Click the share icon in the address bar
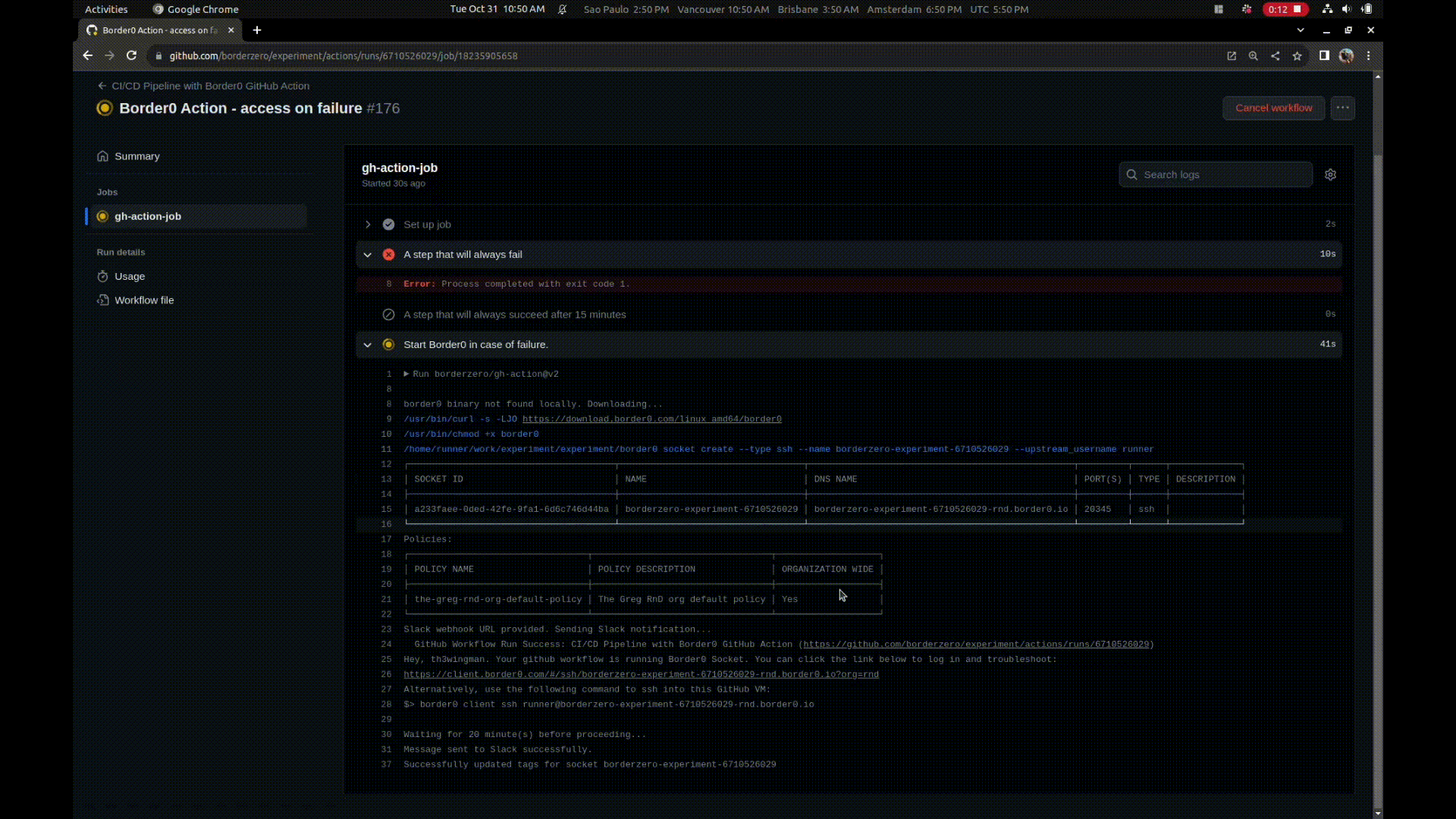 click(1275, 55)
